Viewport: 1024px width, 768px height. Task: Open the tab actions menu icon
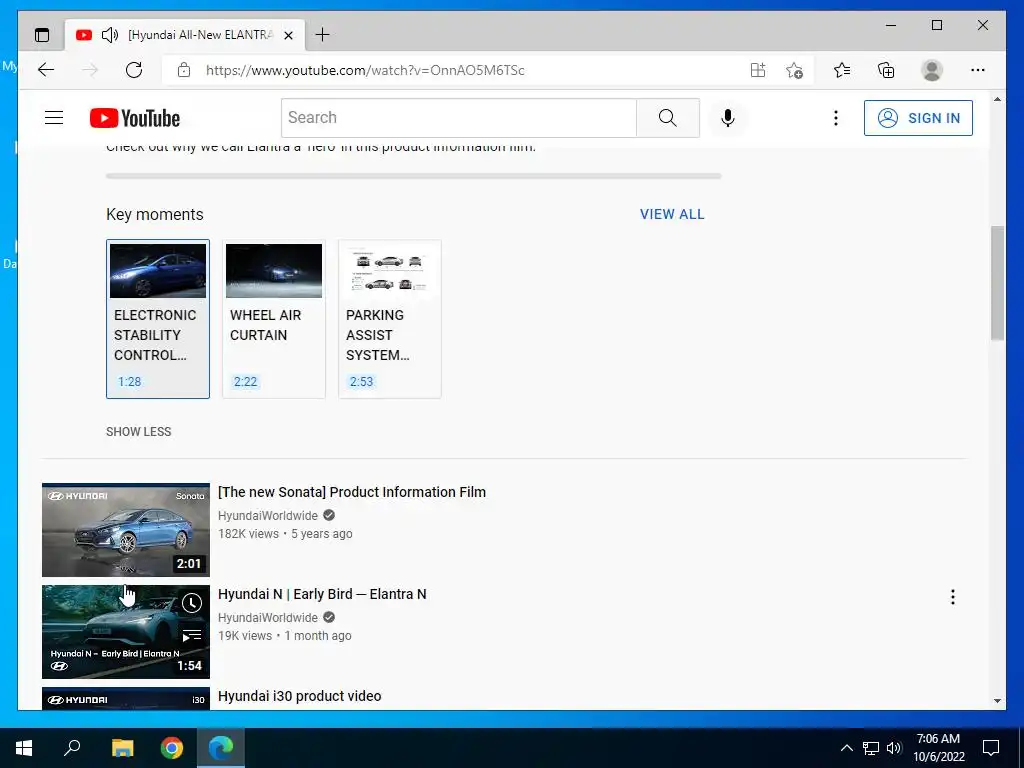[42, 35]
